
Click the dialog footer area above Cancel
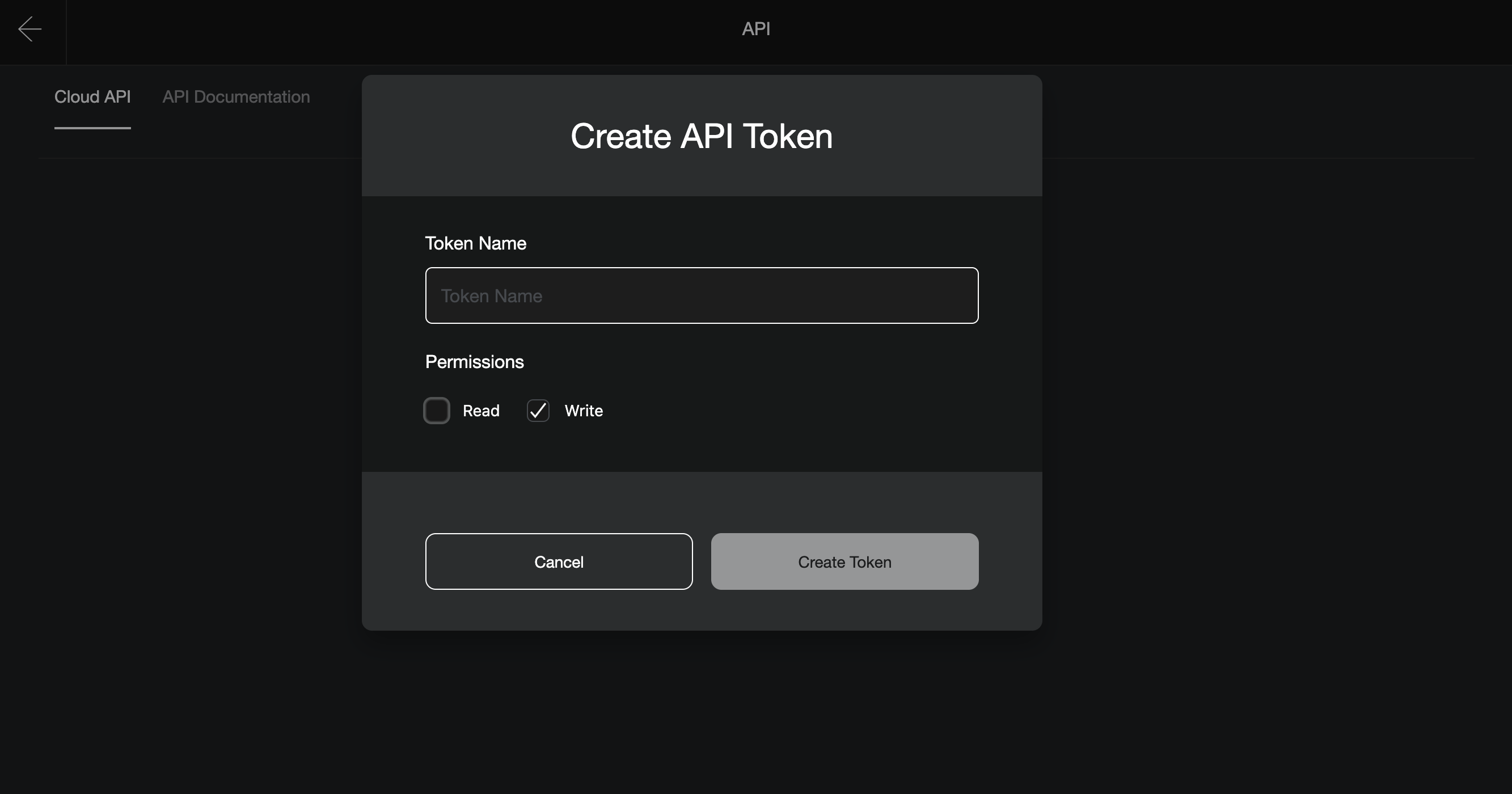tap(559, 502)
